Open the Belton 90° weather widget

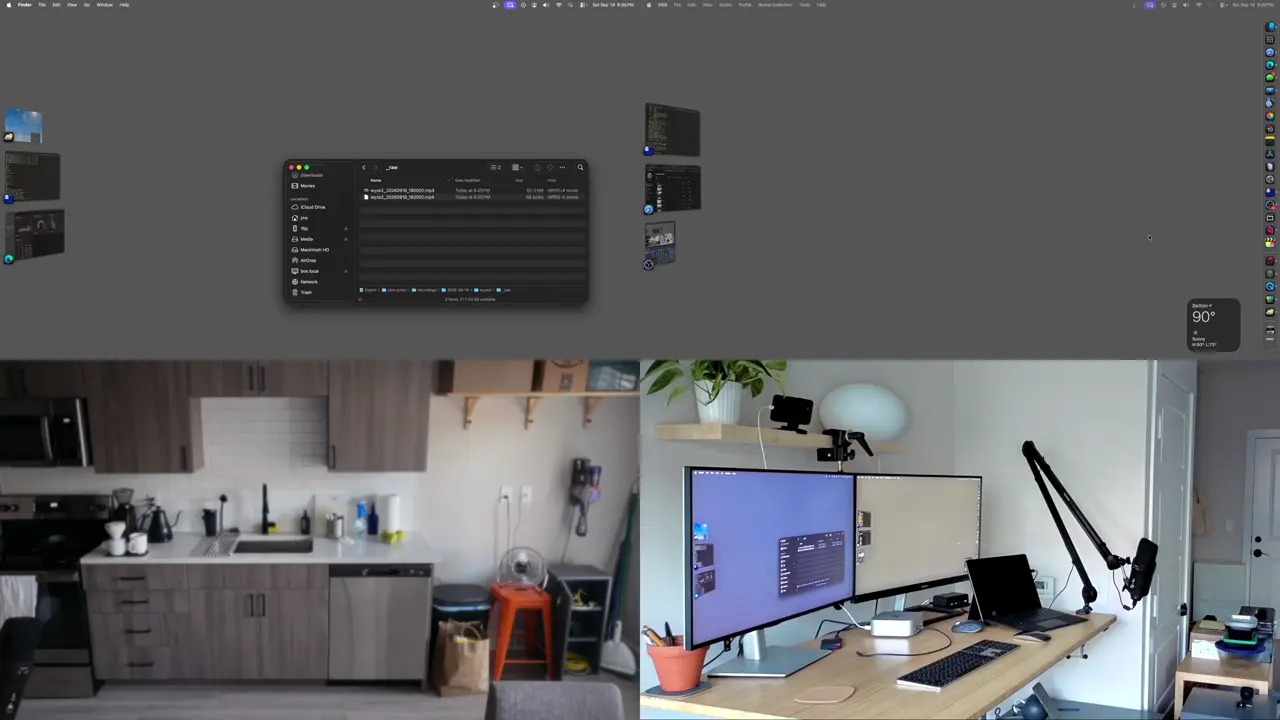(1213, 325)
